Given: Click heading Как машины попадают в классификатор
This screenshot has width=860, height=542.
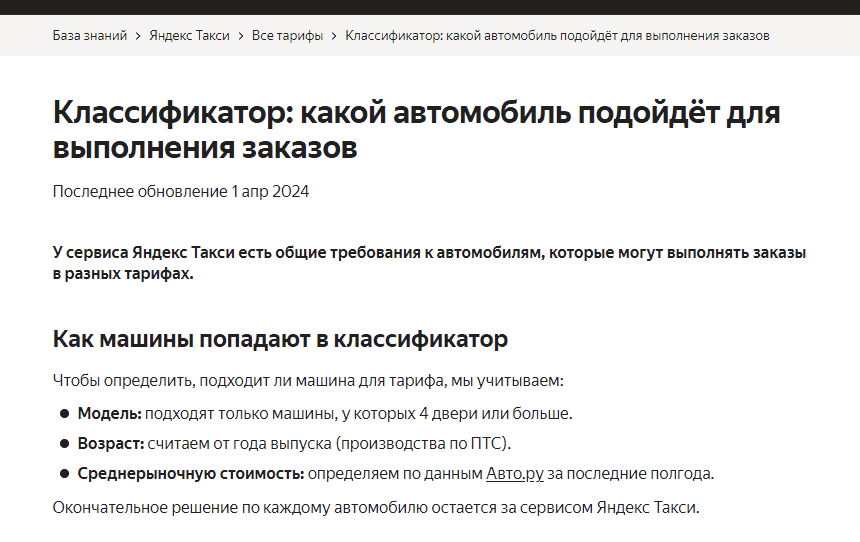Looking at the screenshot, I should click(280, 339).
